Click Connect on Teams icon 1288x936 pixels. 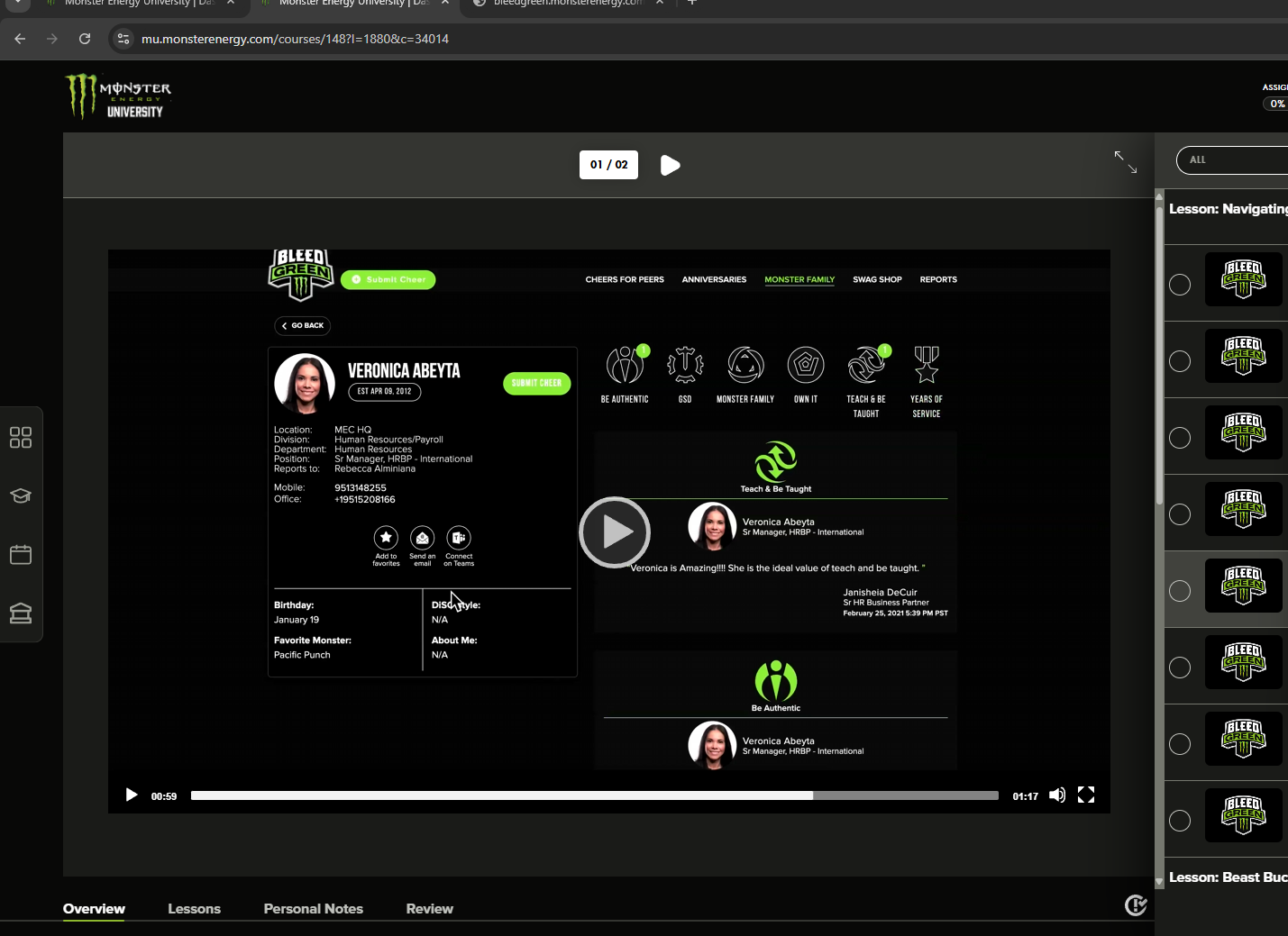coord(459,538)
